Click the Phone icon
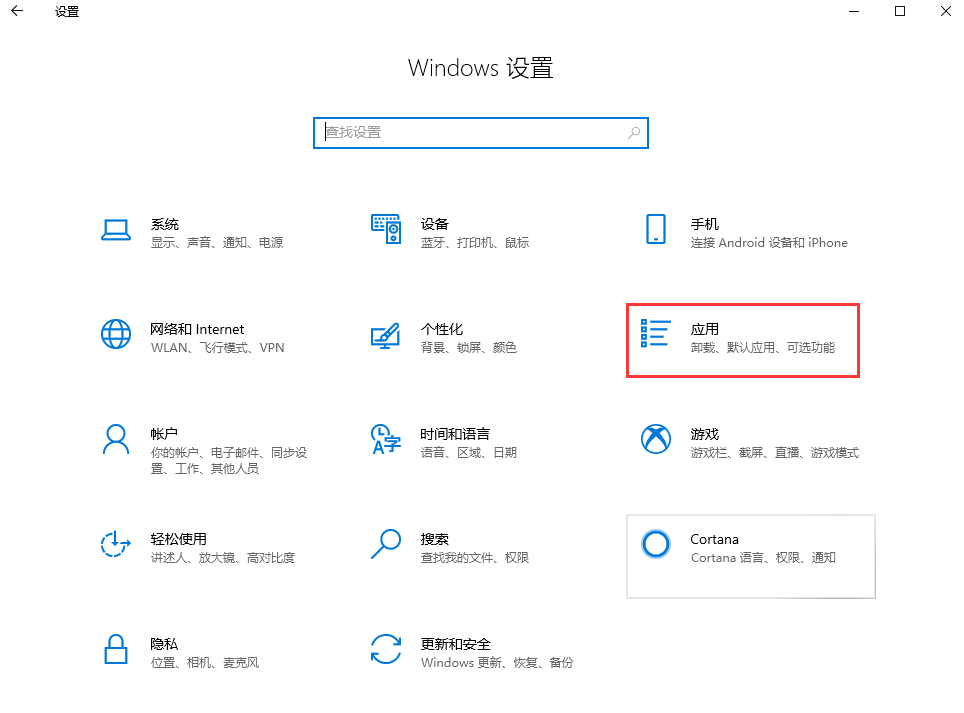964x713 pixels. pos(656,229)
